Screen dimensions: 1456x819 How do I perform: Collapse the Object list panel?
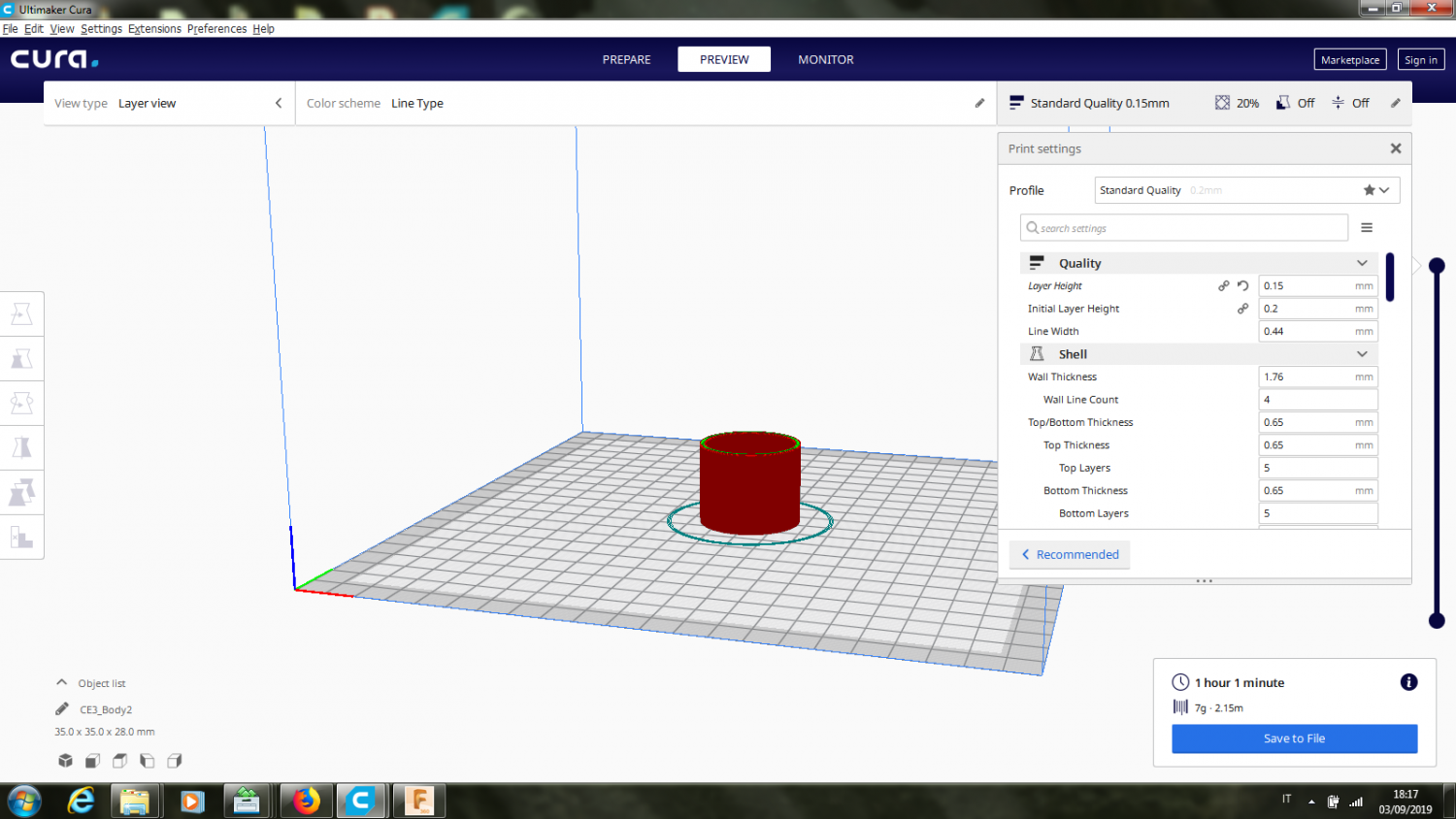click(62, 683)
